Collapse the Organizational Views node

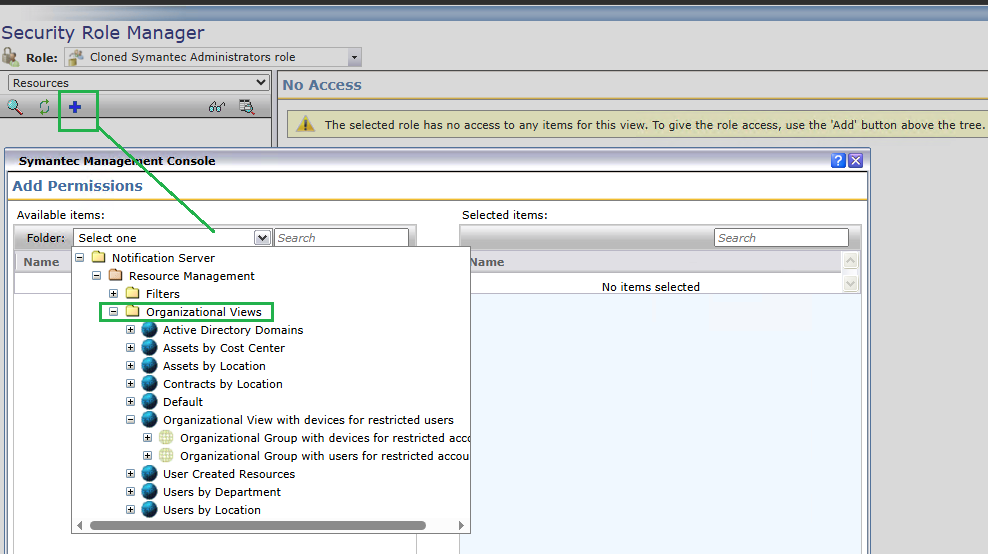click(113, 311)
